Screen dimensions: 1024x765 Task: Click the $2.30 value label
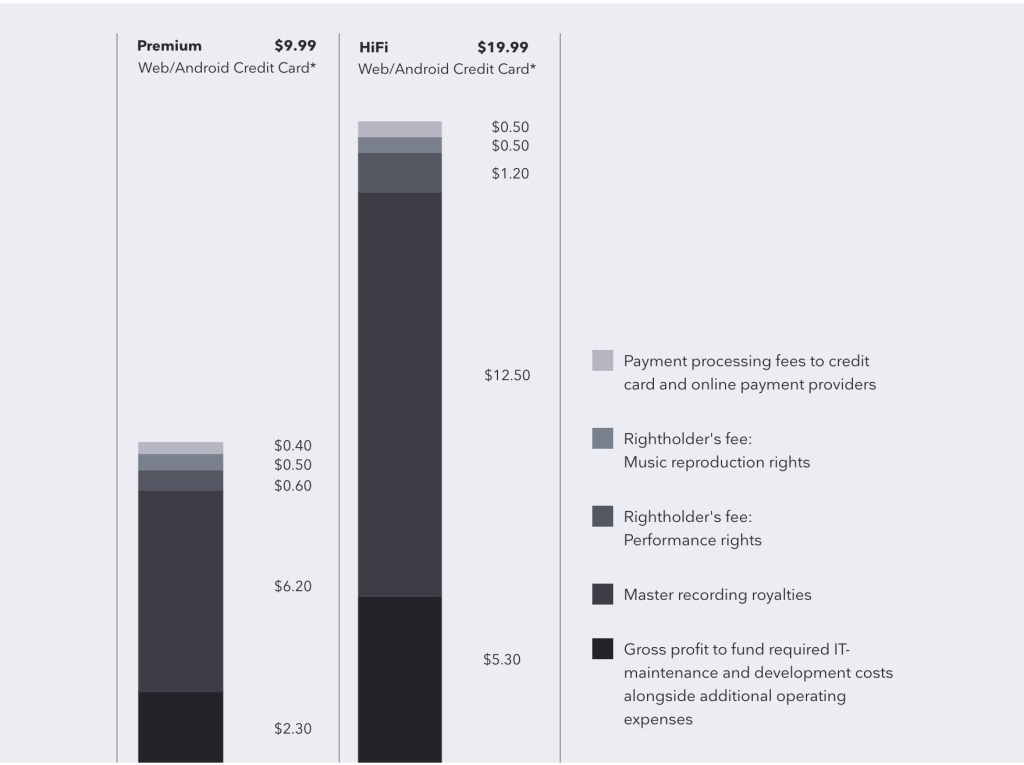pos(293,729)
